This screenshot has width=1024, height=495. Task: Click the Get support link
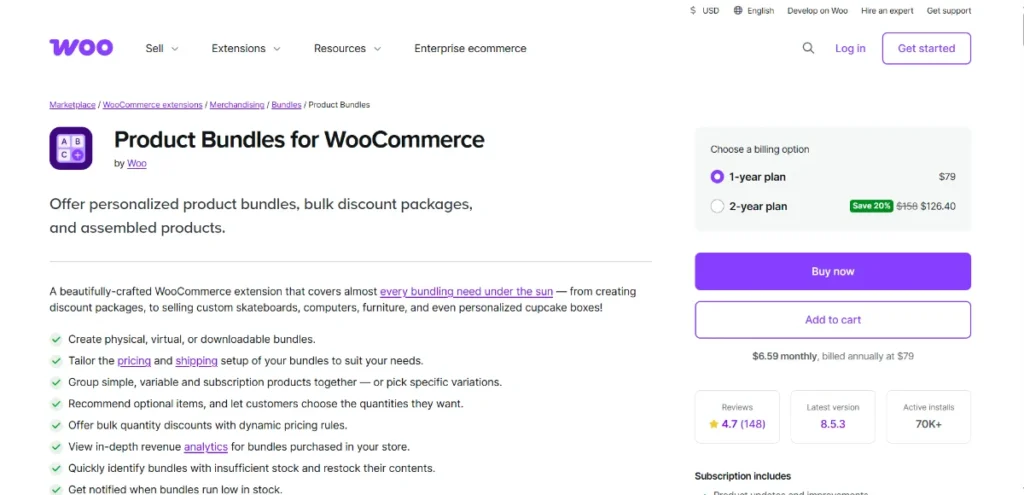coord(948,11)
